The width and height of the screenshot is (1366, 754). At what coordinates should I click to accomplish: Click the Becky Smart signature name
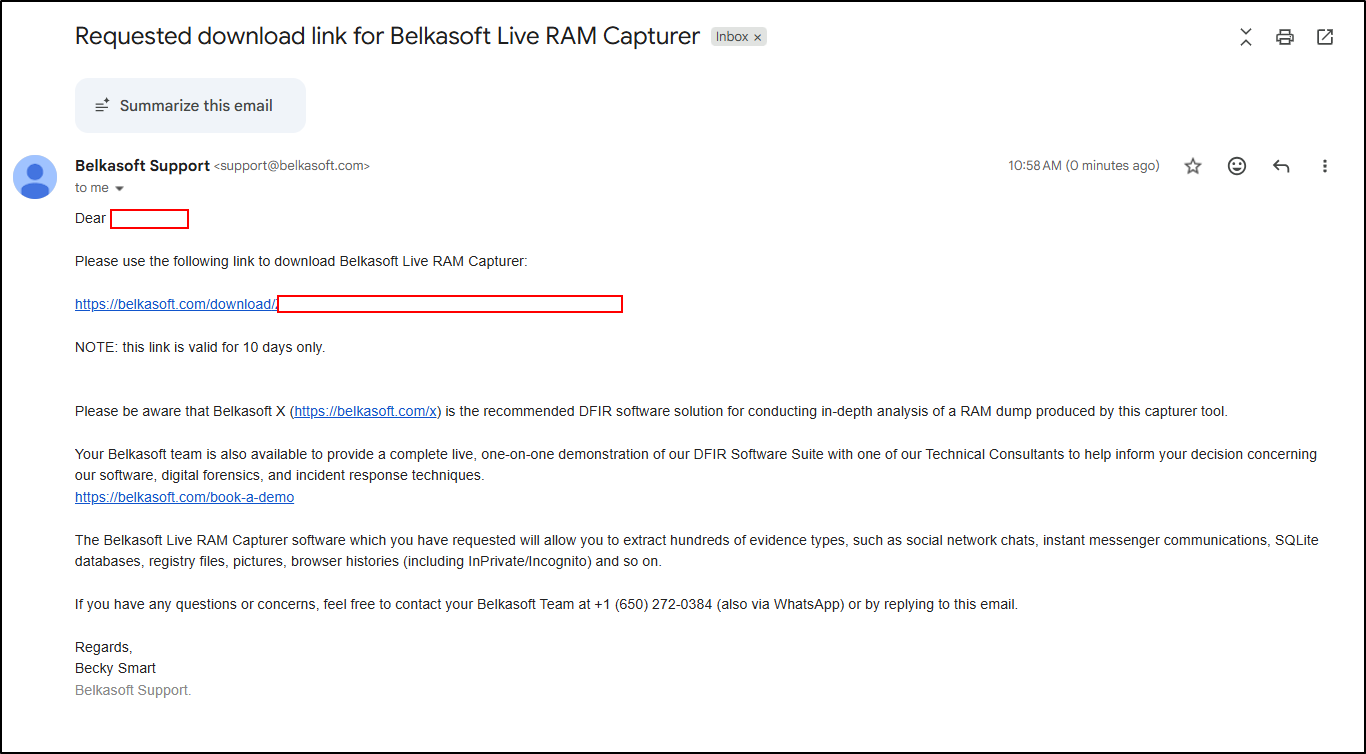coord(115,668)
